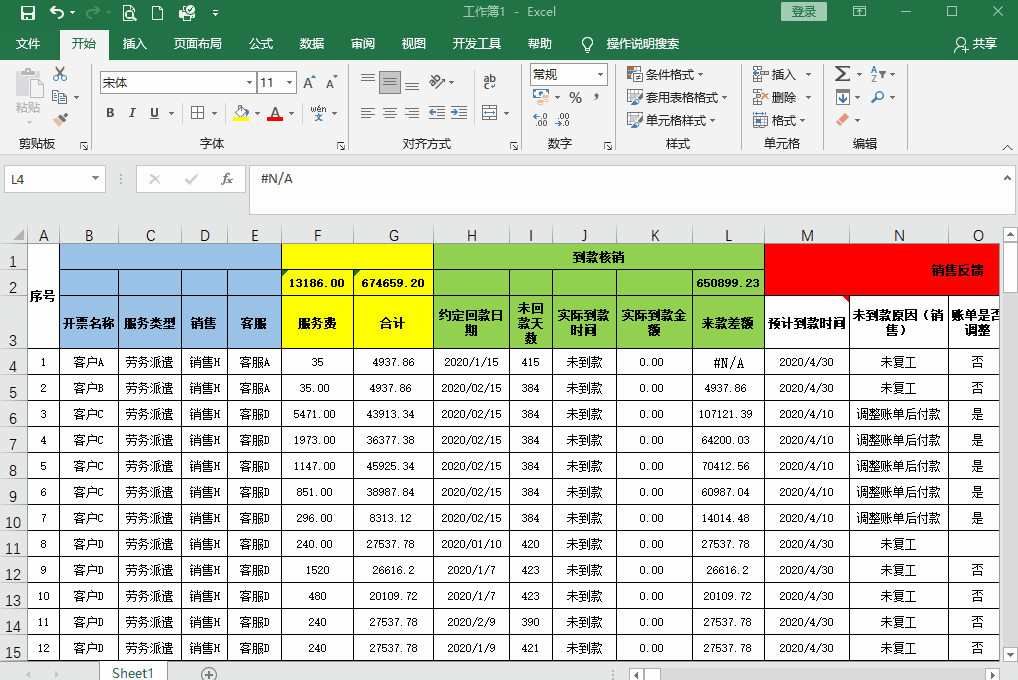
Task: Toggle top vertical alignment
Action: pos(368,79)
